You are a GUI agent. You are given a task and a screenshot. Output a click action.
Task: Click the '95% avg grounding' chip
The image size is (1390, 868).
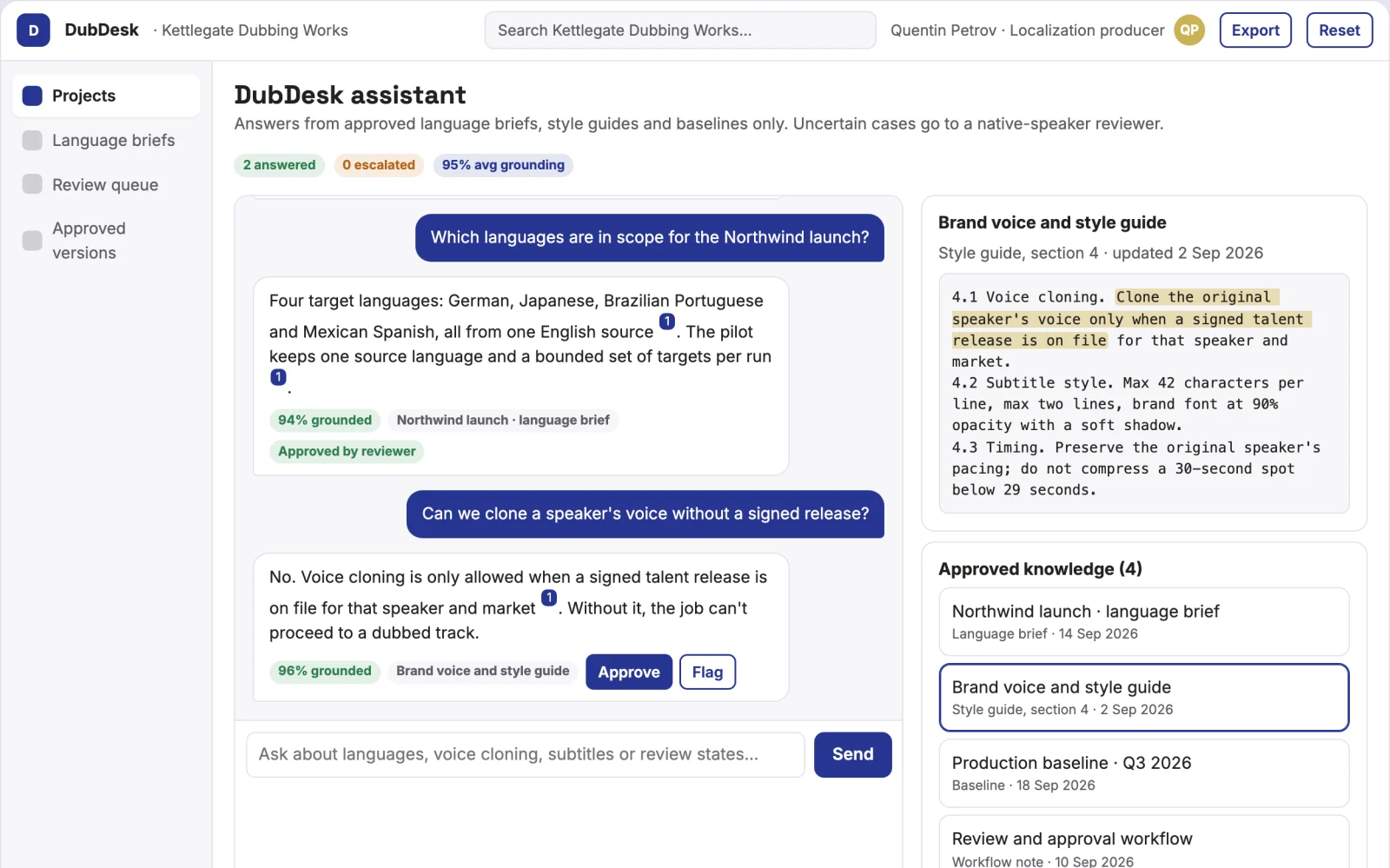503,165
